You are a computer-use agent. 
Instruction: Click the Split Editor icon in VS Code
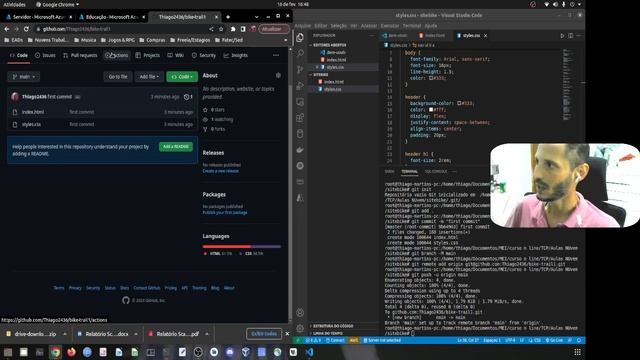pyautogui.click(x=571, y=36)
